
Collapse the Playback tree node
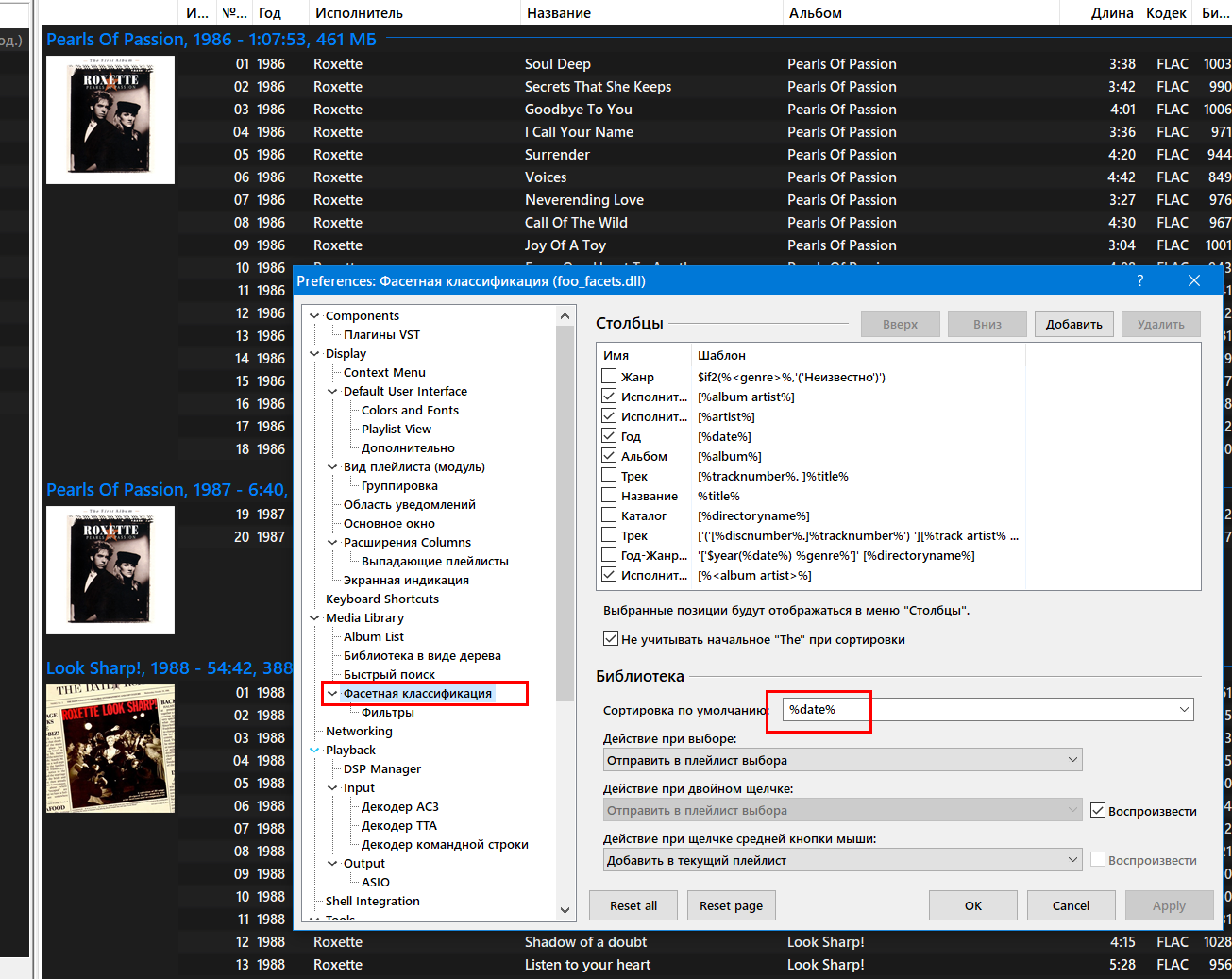314,751
